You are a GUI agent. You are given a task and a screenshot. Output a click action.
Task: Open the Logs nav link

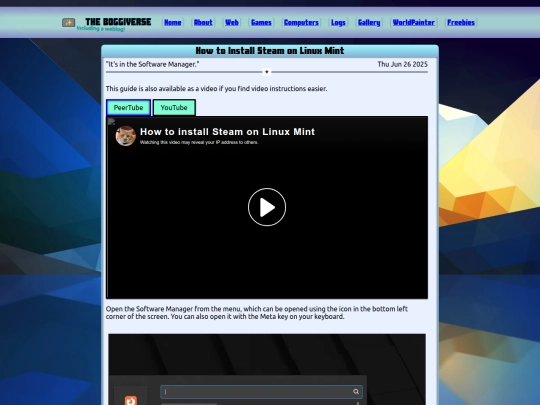(338, 22)
